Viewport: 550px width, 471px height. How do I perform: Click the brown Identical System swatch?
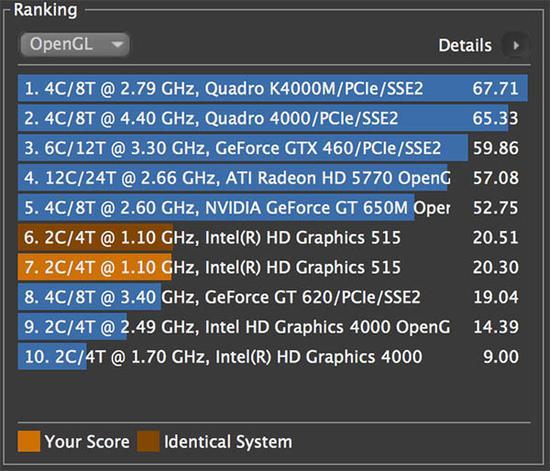click(148, 441)
